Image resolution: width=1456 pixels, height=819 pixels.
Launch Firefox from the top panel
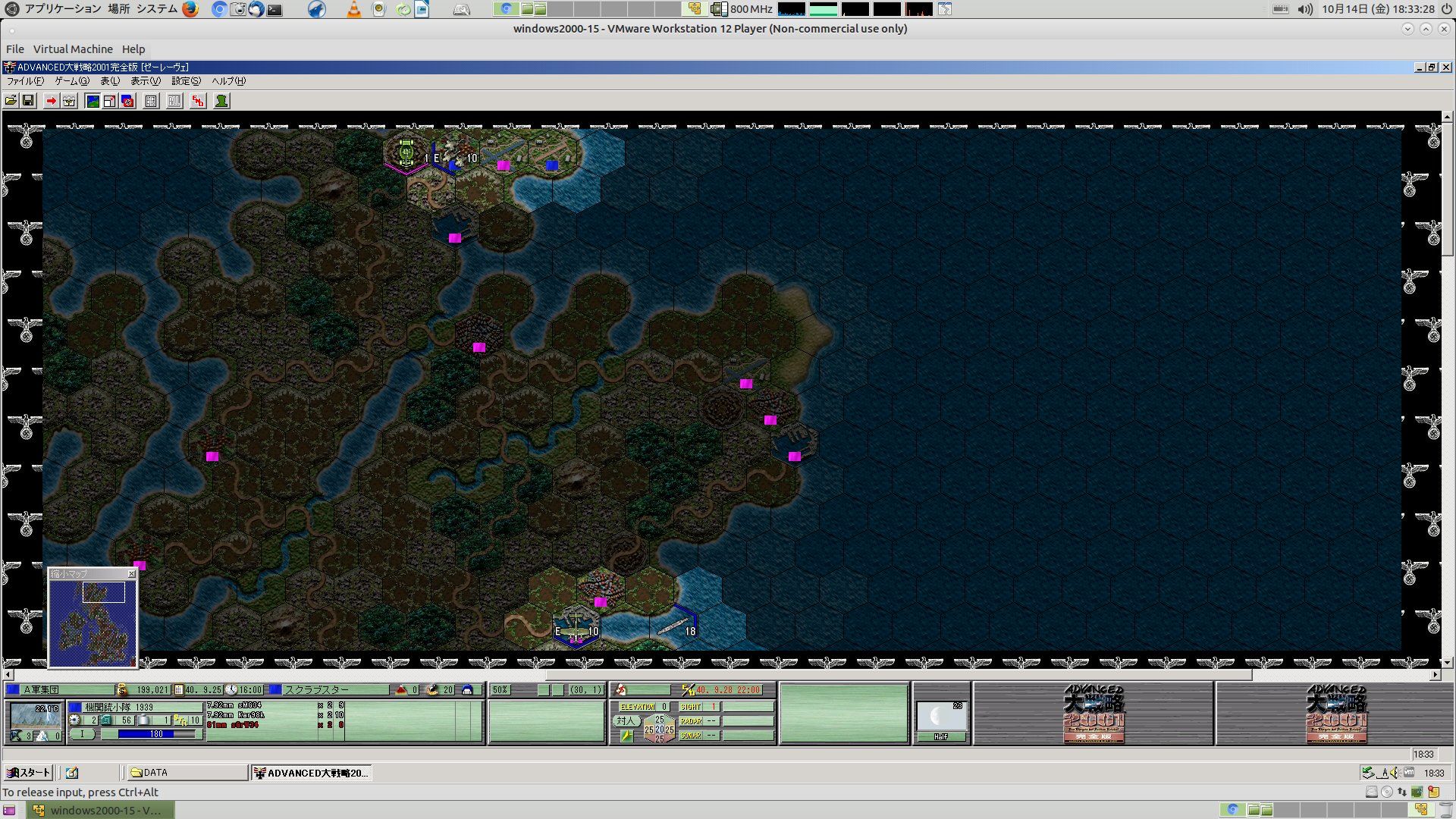pyautogui.click(x=190, y=9)
